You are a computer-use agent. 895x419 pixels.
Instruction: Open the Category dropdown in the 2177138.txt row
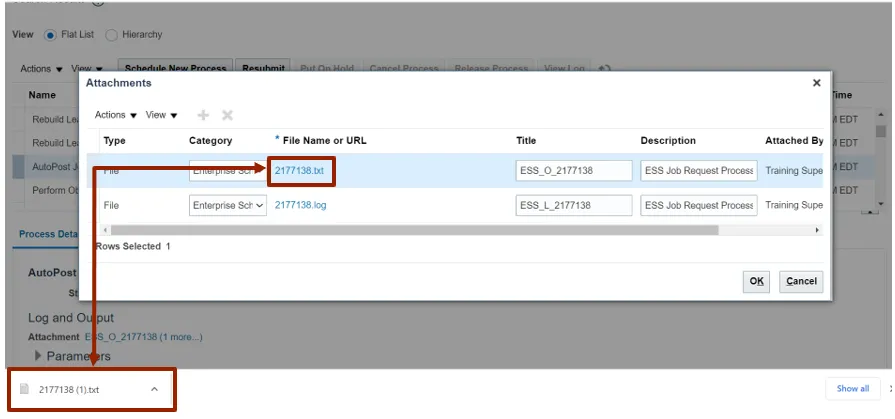click(228, 171)
